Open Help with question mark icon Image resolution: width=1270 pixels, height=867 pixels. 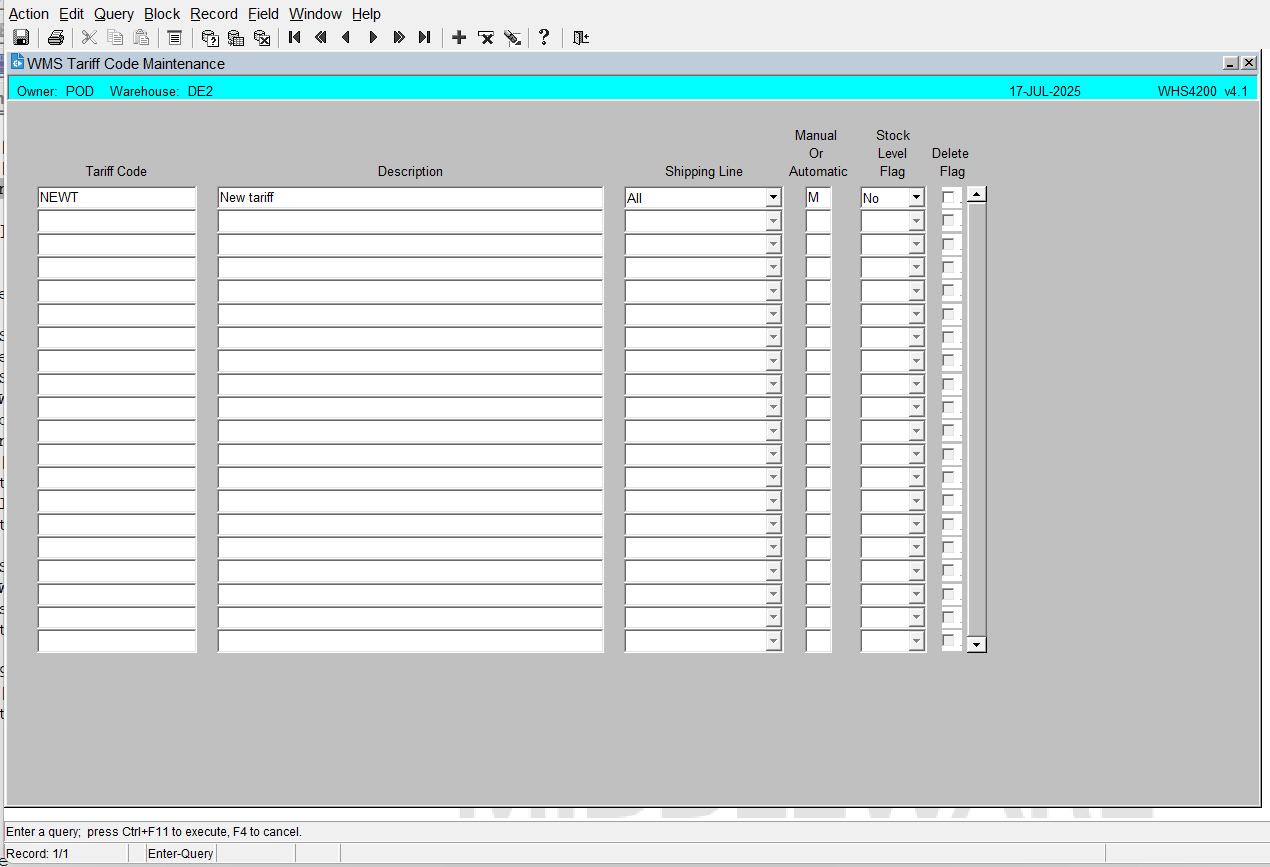pyautogui.click(x=544, y=38)
